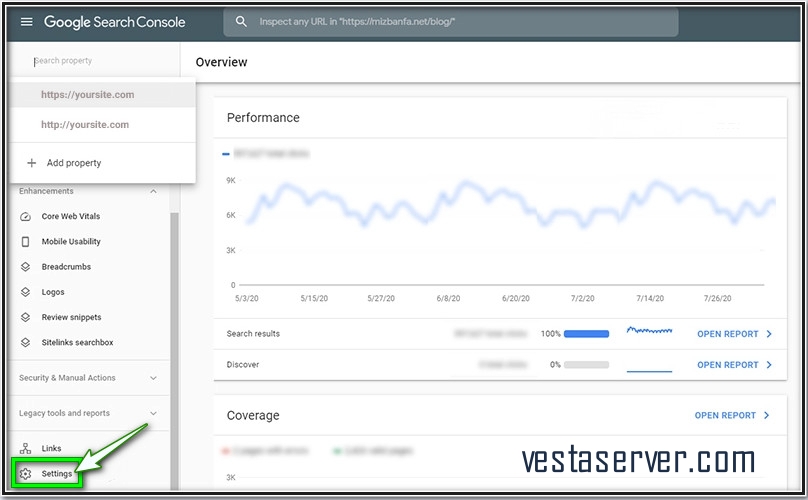Click the Logos layers icon
The width and height of the screenshot is (808, 500).
point(25,292)
